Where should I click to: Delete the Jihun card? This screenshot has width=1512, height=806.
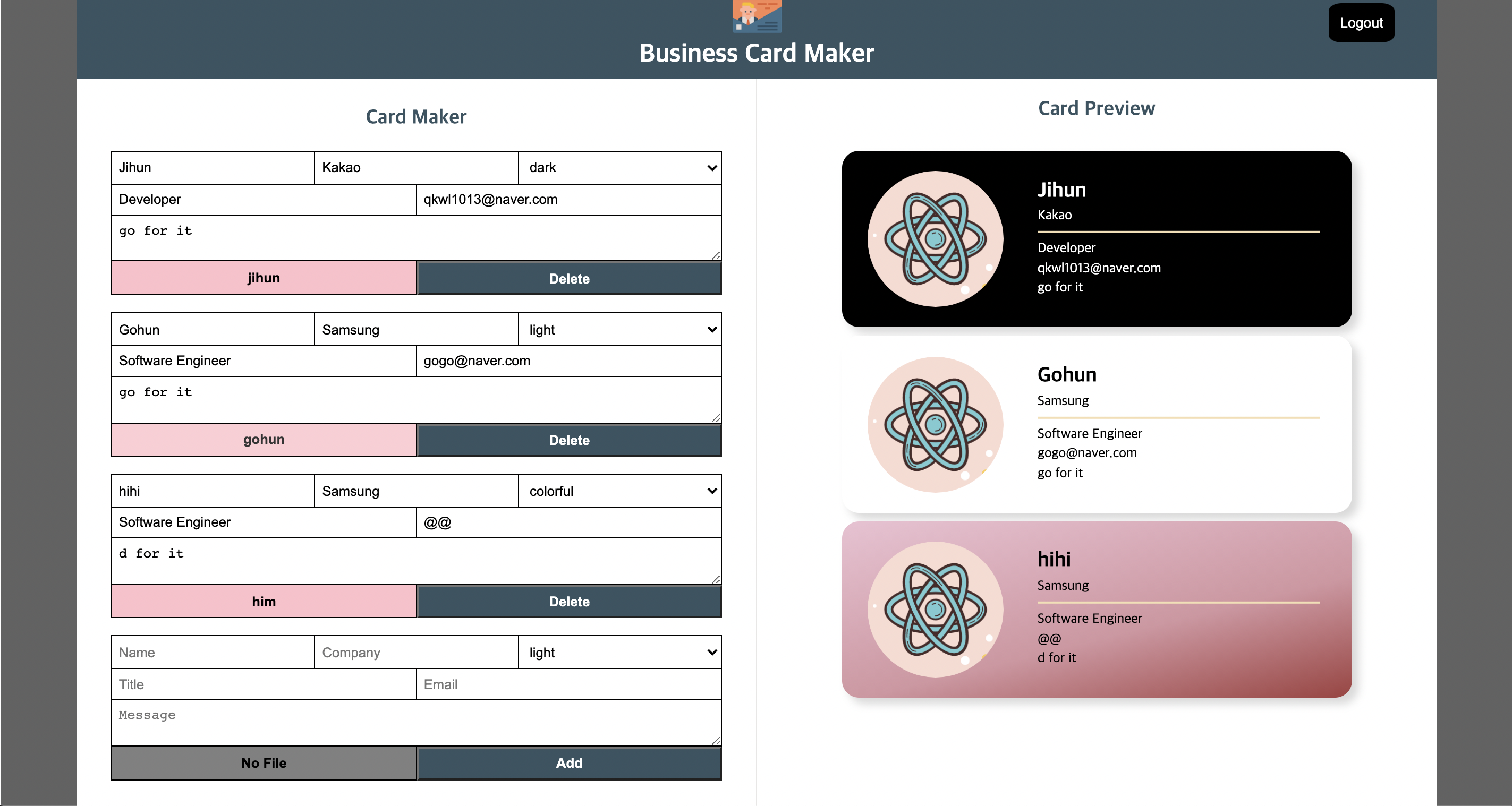tap(569, 279)
